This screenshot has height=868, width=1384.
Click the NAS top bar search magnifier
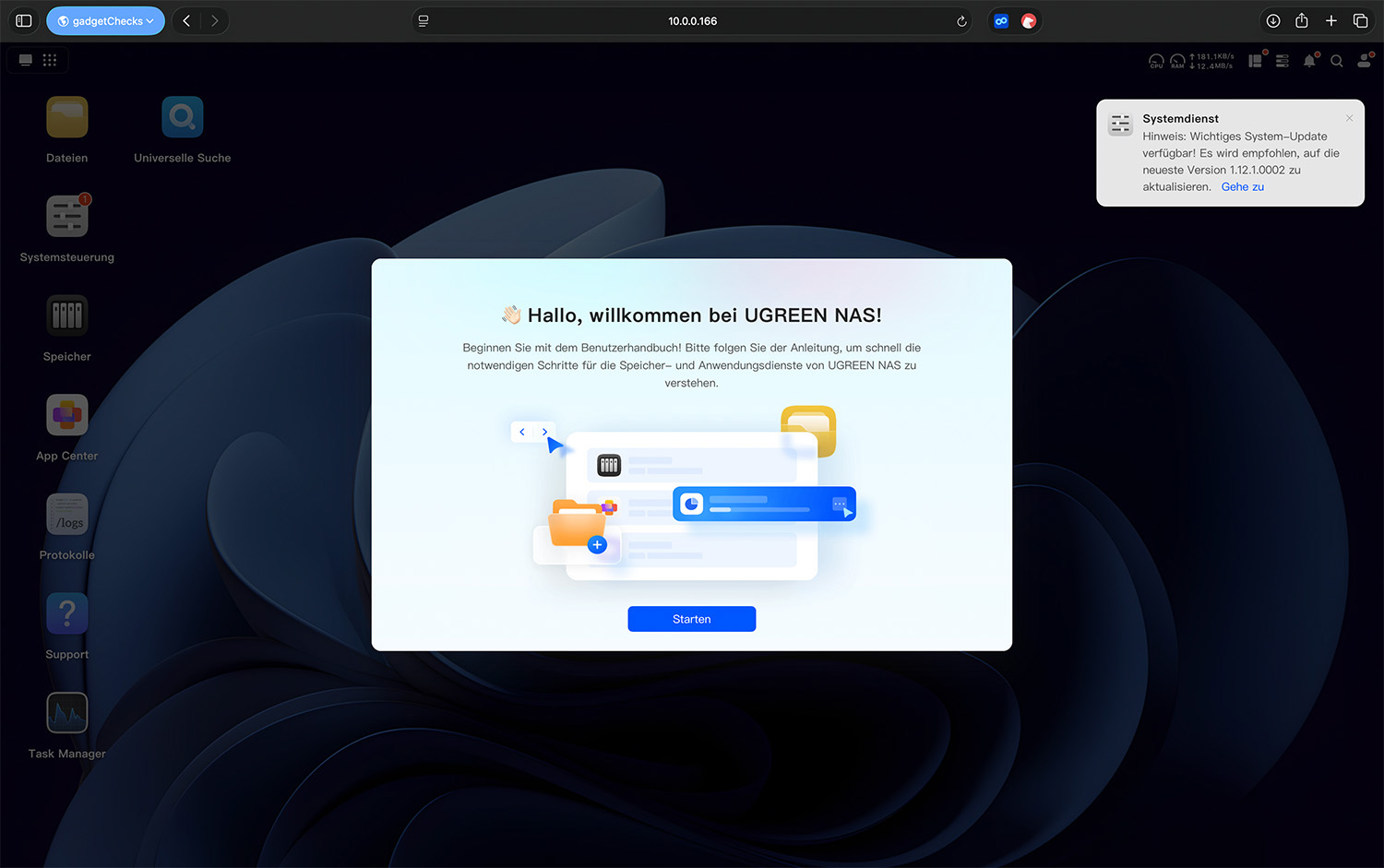click(1336, 61)
